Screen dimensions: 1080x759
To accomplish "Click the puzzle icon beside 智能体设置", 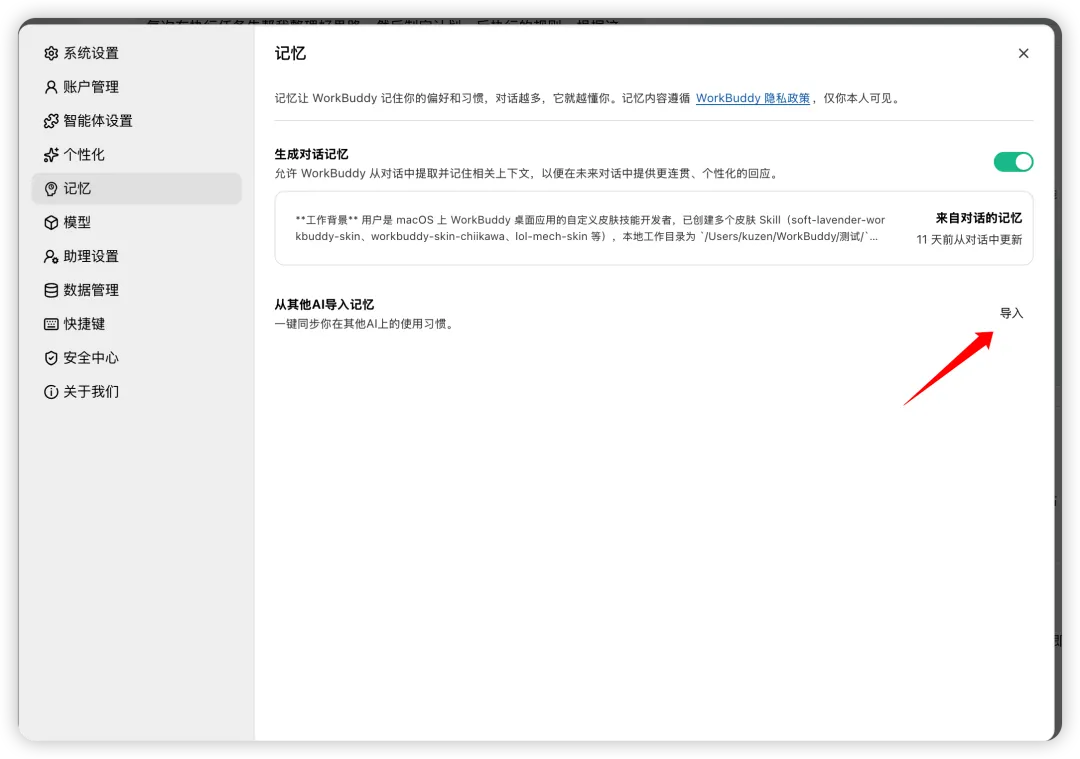I will tap(51, 121).
